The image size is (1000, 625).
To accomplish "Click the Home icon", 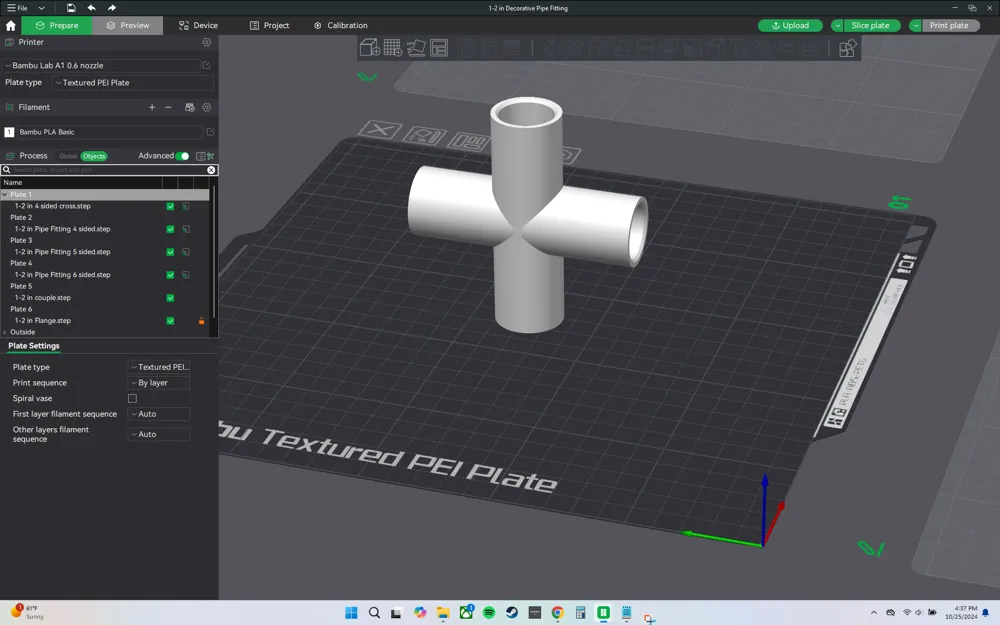I will tap(10, 26).
